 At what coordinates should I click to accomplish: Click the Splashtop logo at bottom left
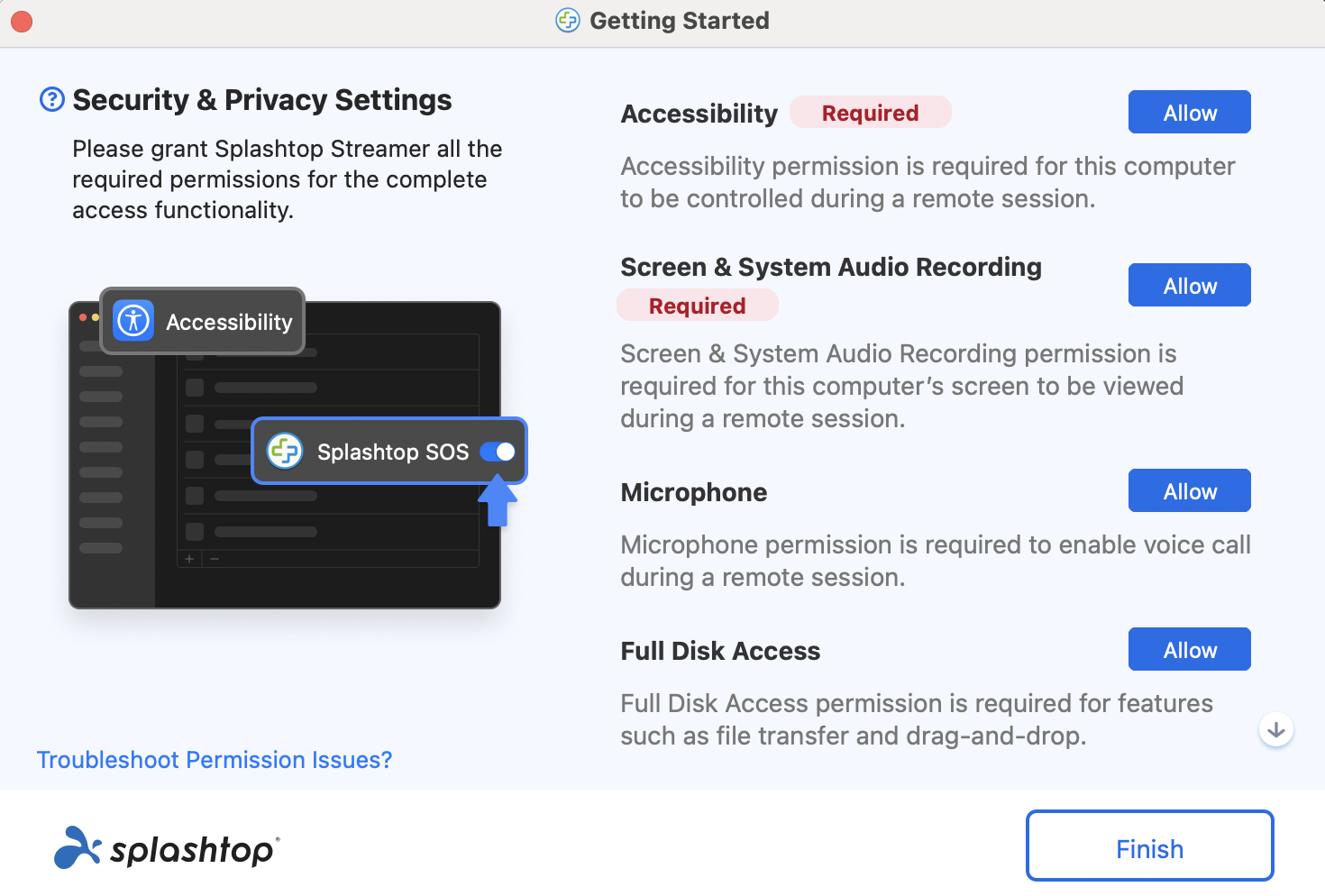tap(168, 847)
